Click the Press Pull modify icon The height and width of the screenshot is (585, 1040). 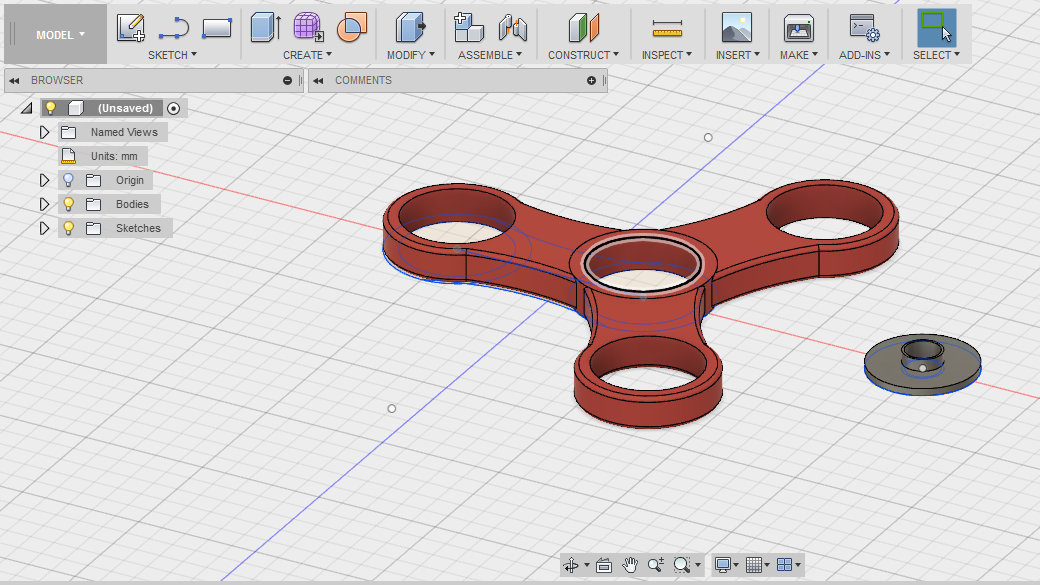coord(411,28)
